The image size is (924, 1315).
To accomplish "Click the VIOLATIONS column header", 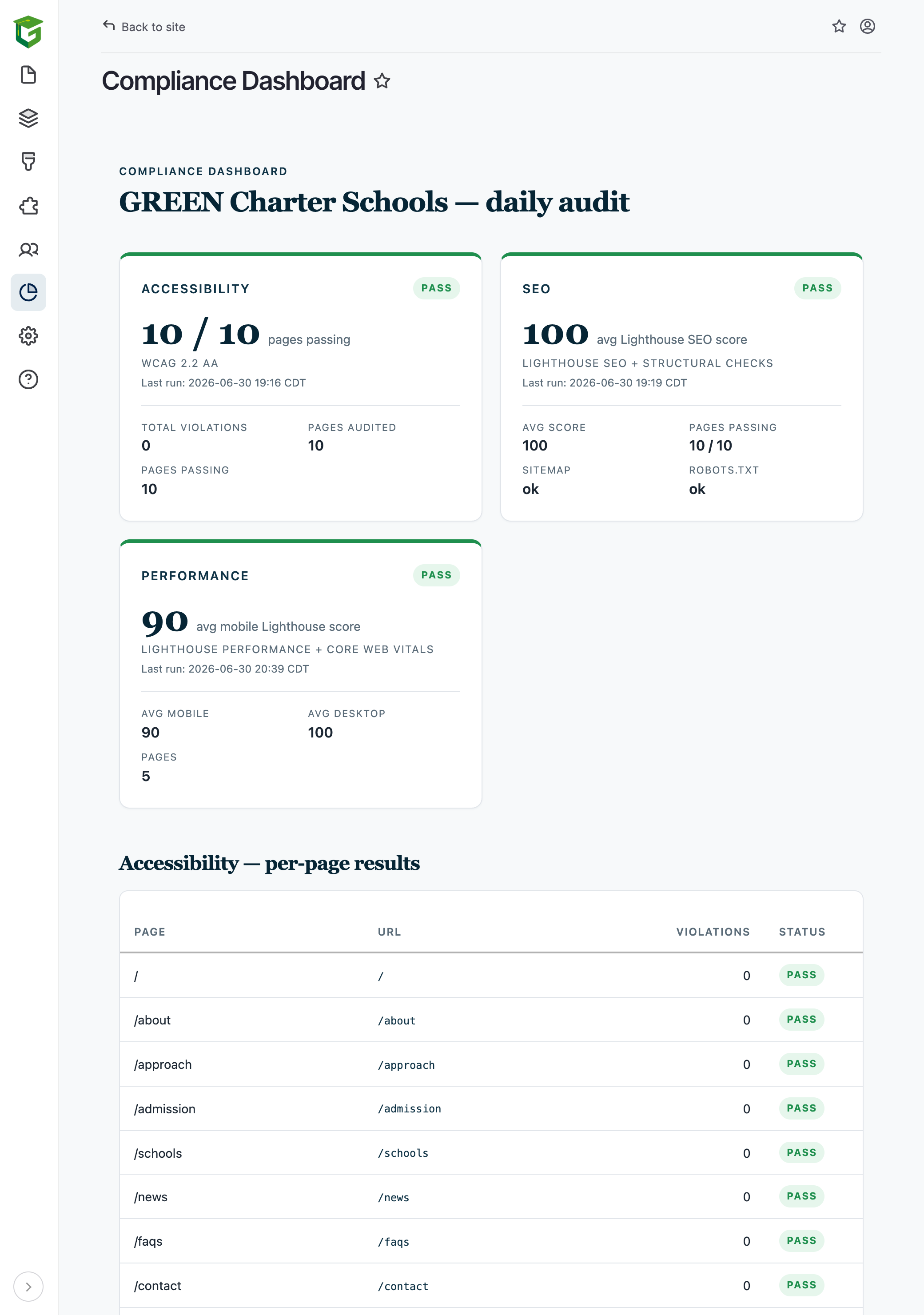I will (713, 932).
